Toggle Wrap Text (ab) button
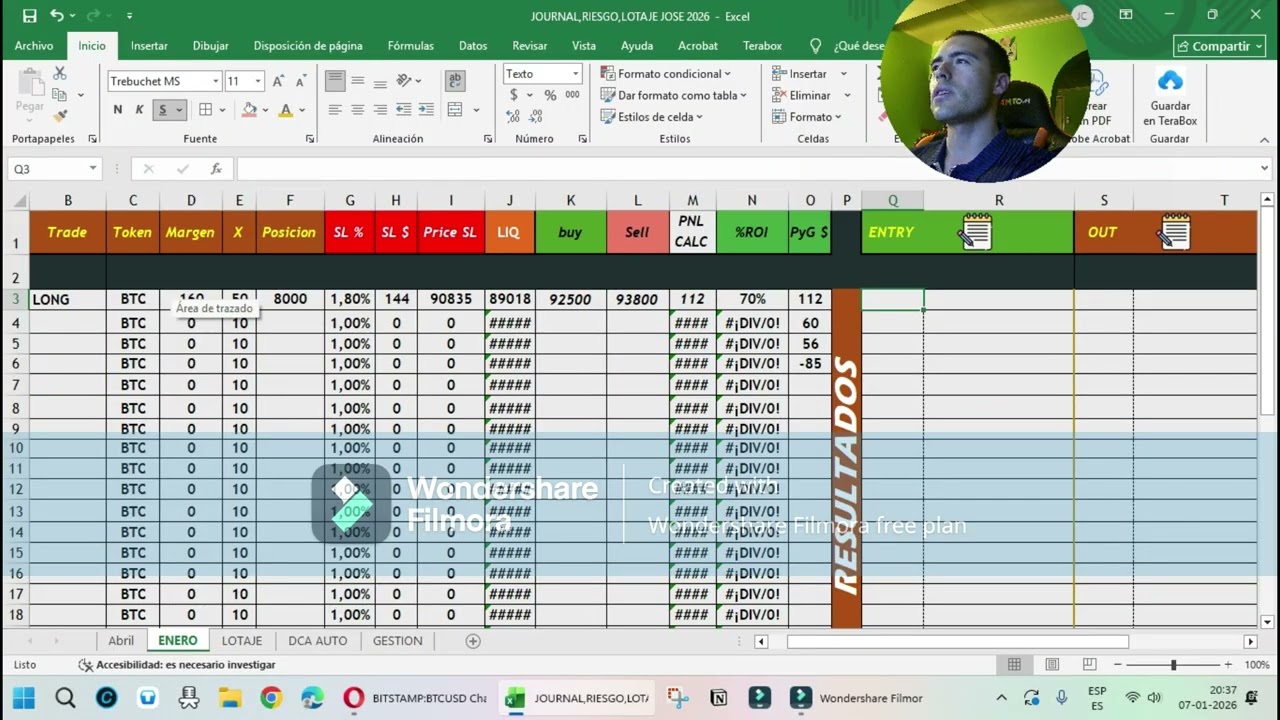Viewport: 1280px width, 720px height. [455, 81]
